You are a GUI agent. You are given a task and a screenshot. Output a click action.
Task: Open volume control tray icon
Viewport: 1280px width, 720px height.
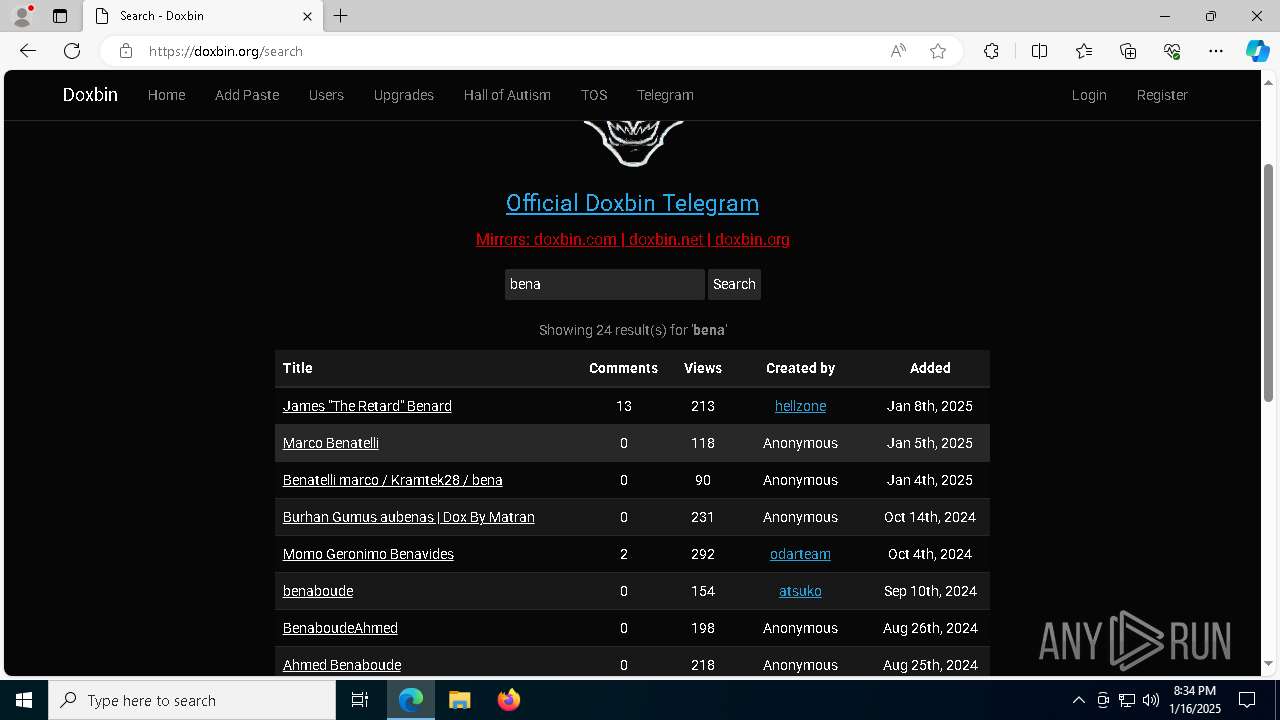pyautogui.click(x=1151, y=700)
